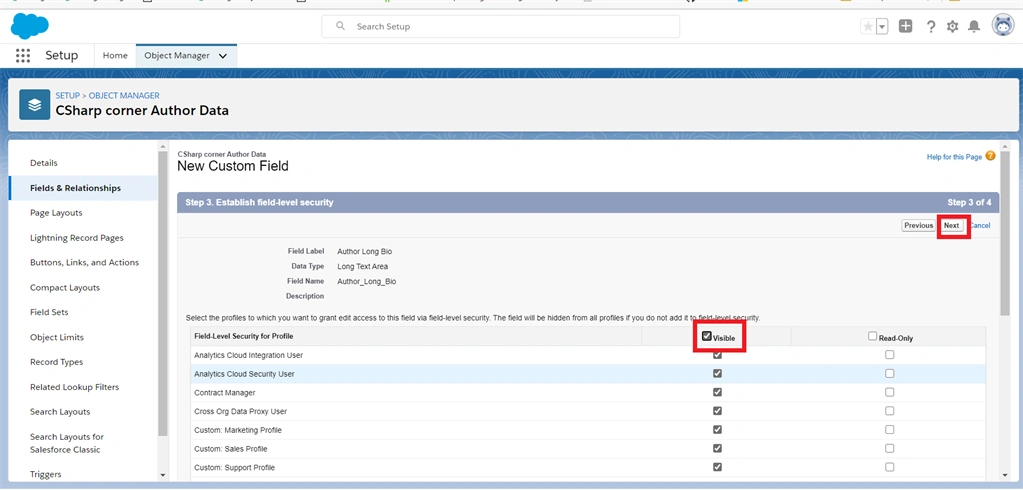Check Read-Only for Analytics Cloud Security User
The width and height of the screenshot is (1023, 490).
point(889,374)
